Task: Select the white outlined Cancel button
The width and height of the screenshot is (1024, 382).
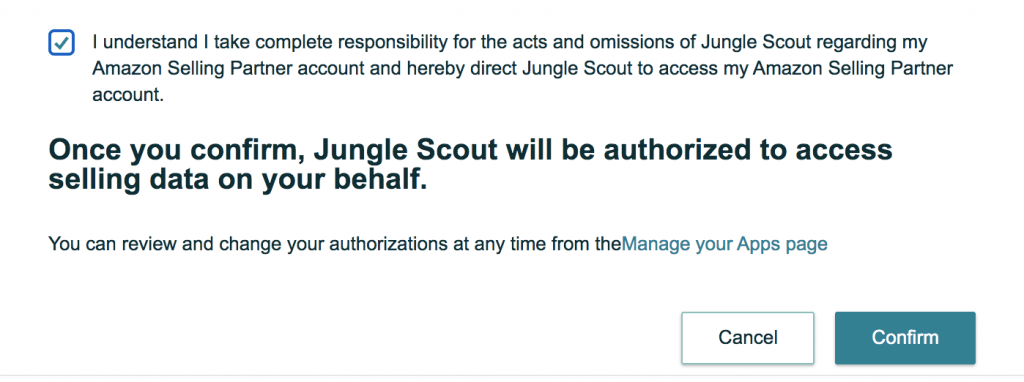Action: pyautogui.click(x=748, y=338)
